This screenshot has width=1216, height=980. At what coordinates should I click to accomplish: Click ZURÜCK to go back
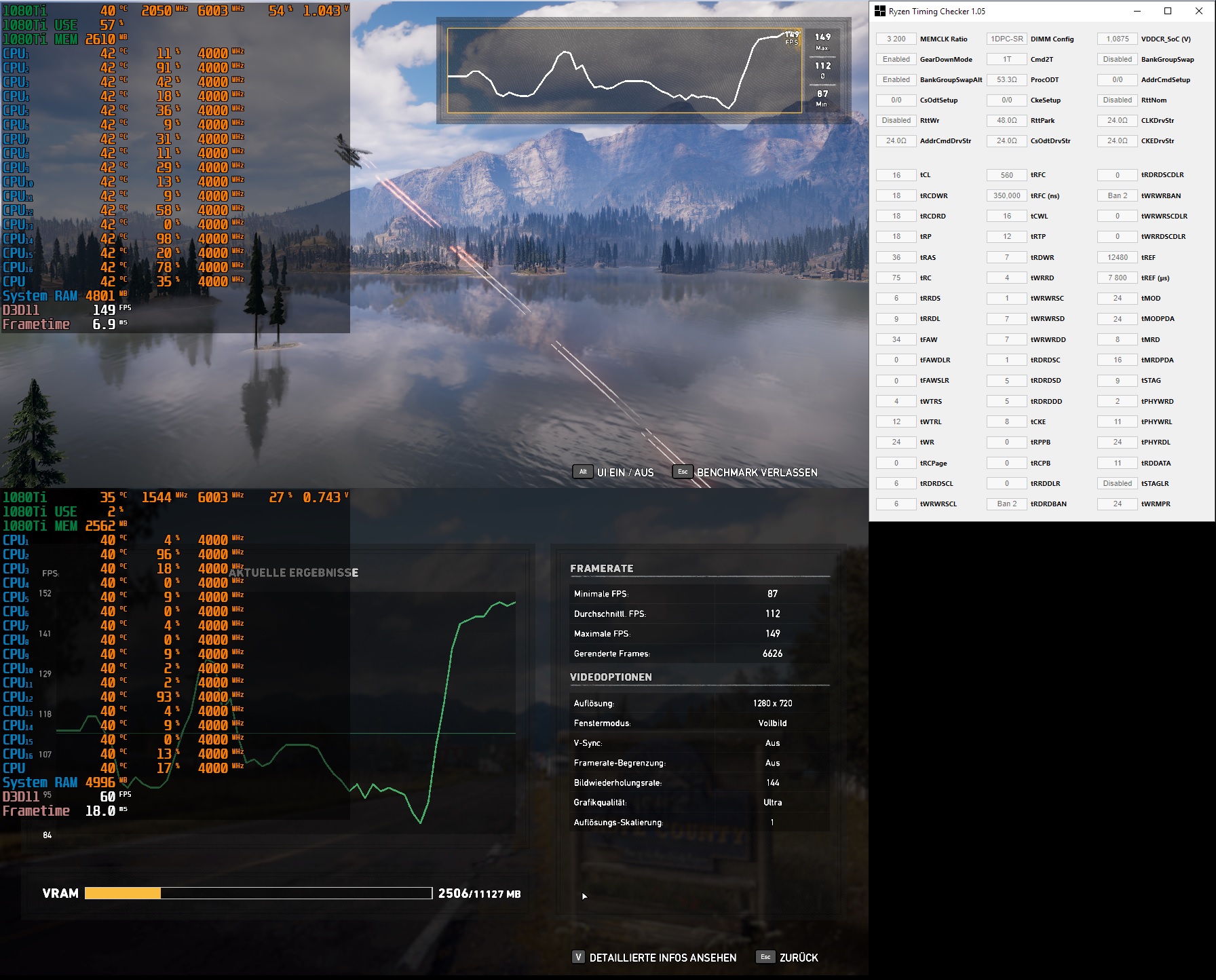pos(799,958)
